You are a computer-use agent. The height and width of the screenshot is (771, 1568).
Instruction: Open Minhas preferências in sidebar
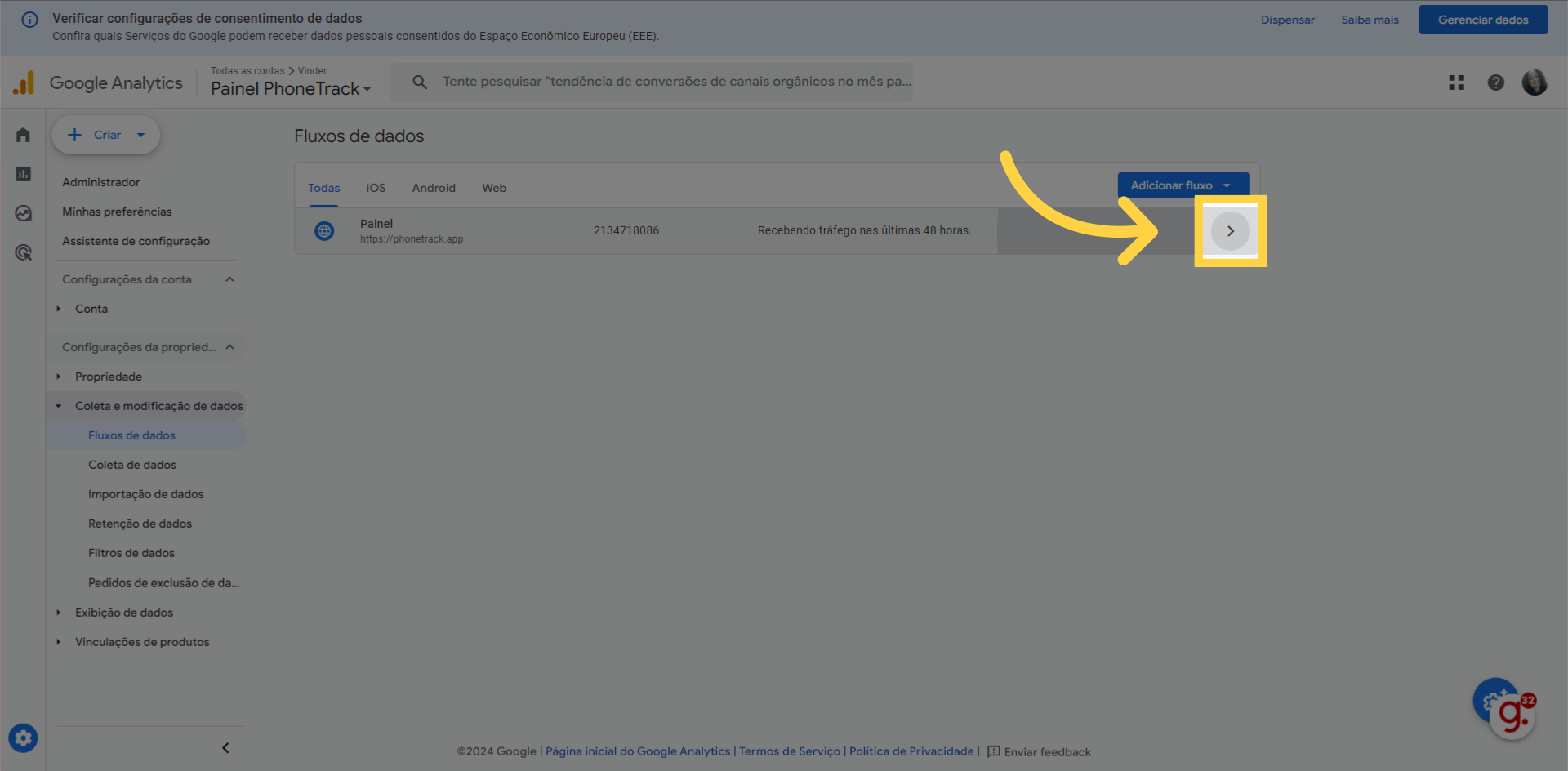coord(117,212)
